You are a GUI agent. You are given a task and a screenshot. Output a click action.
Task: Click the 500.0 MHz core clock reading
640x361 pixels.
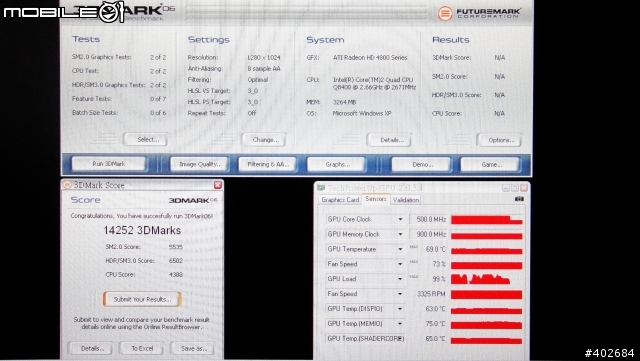[431, 219]
